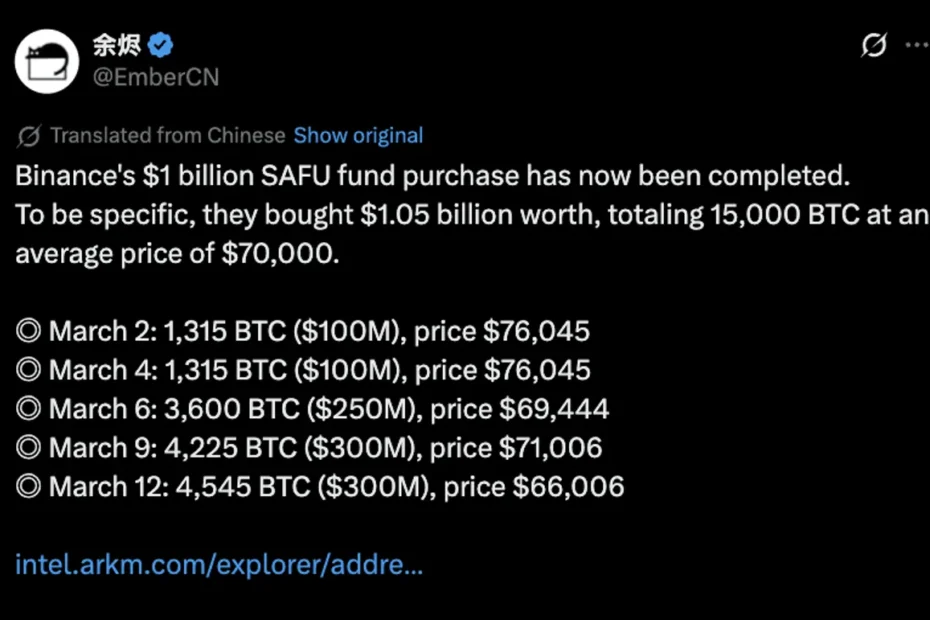The width and height of the screenshot is (930, 620).
Task: Click the translation icon beside Translated from Chinese
Action: tap(29, 136)
